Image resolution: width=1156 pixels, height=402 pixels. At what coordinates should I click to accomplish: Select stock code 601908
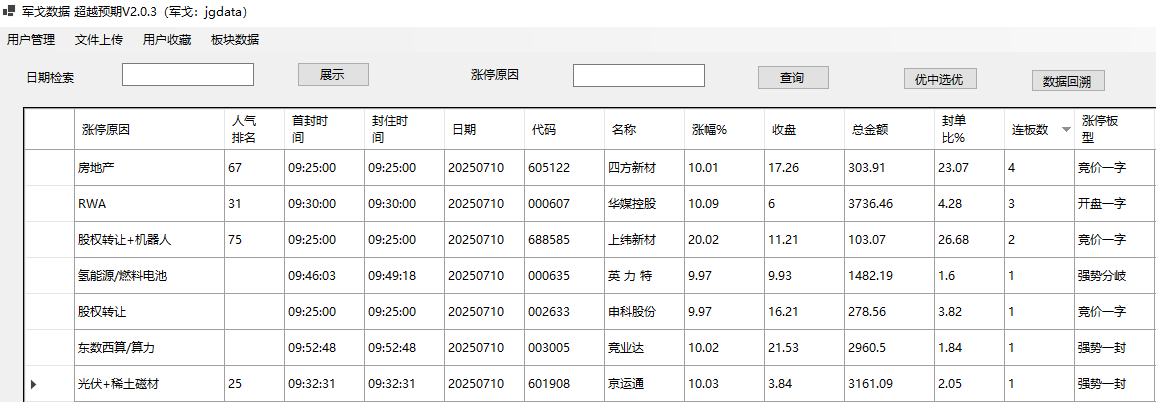pyautogui.click(x=563, y=384)
